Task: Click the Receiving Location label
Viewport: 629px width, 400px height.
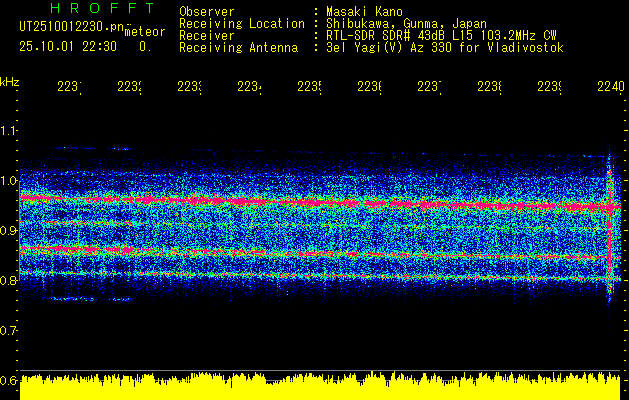Action: tap(242, 24)
